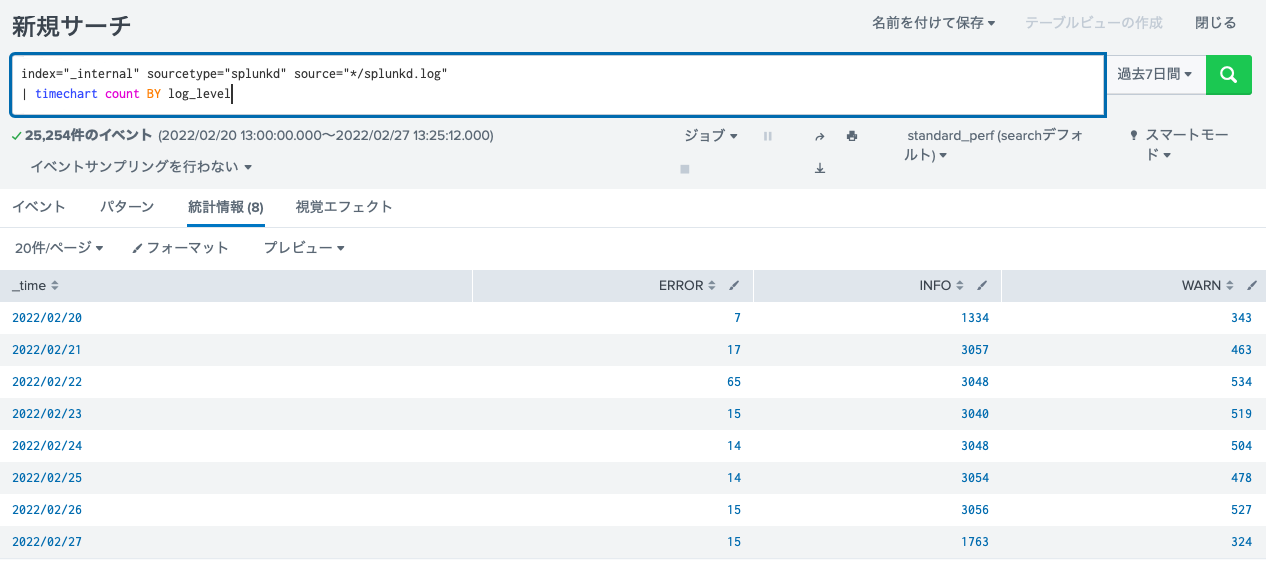The height and width of the screenshot is (571, 1266).
Task: Stop the search job
Action: (685, 169)
